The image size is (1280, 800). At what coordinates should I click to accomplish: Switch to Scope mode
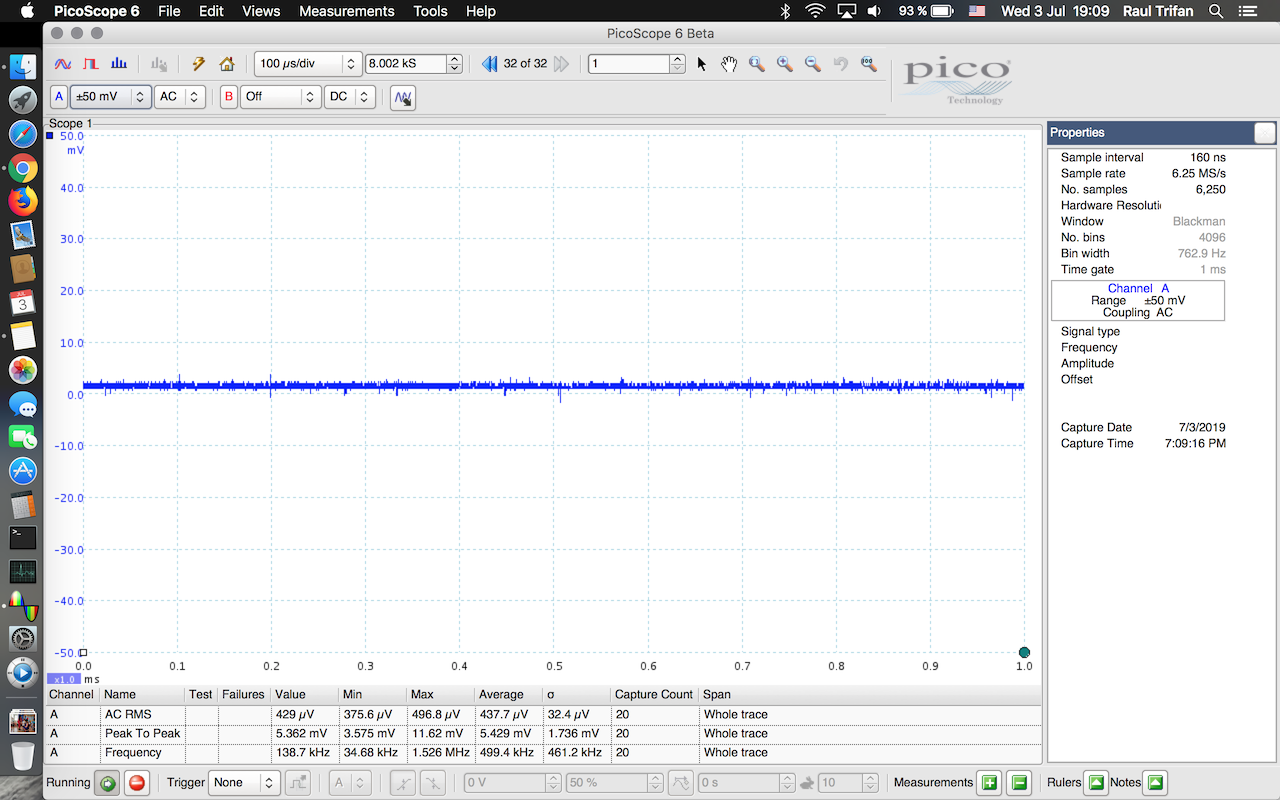[62, 64]
